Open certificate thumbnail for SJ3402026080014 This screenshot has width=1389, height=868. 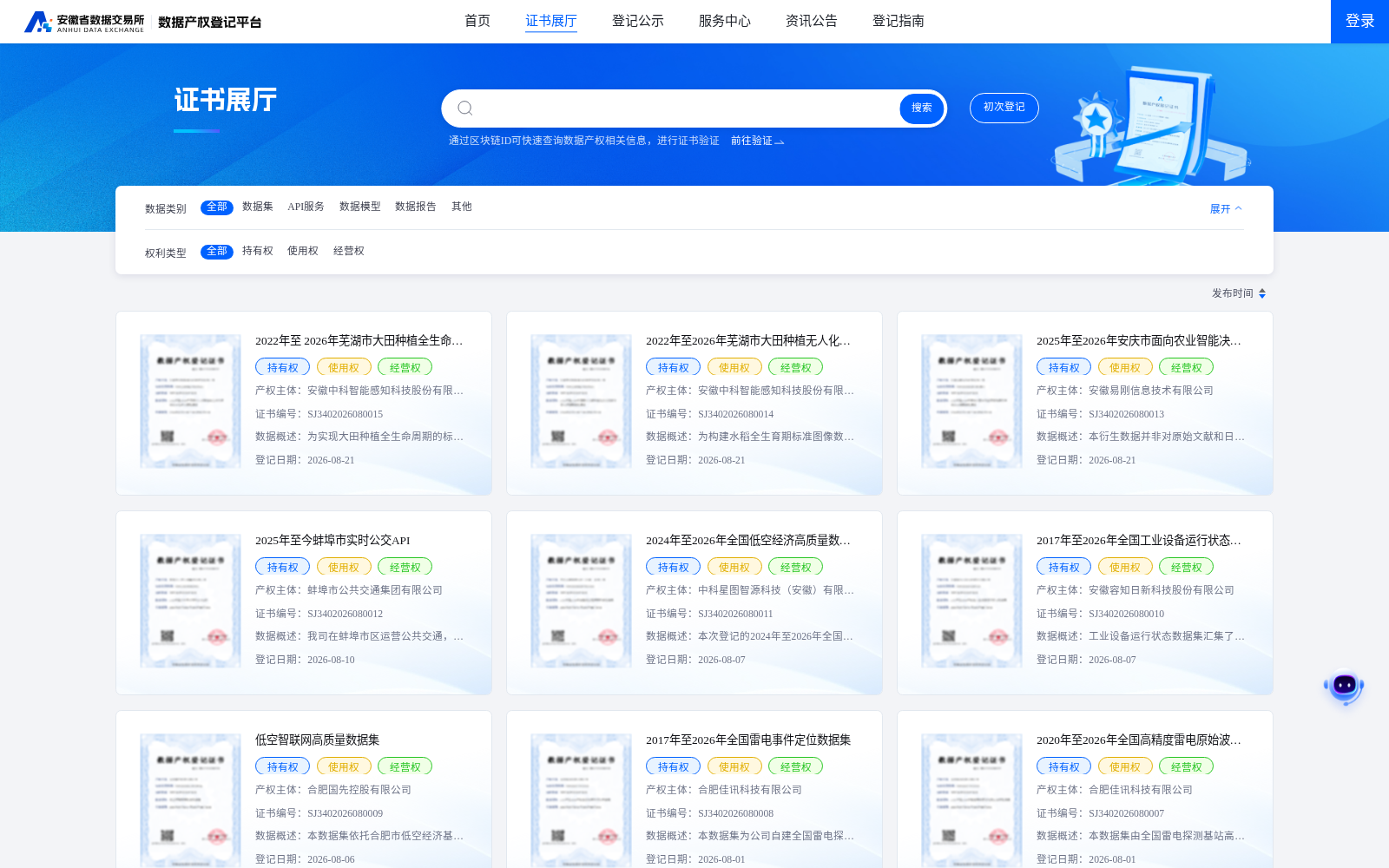[x=582, y=401]
